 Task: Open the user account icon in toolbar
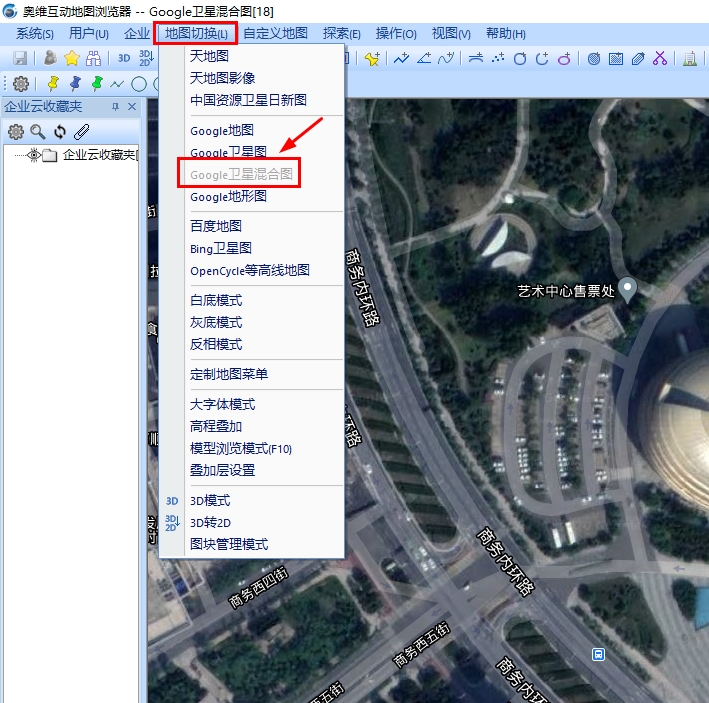[x=50, y=58]
